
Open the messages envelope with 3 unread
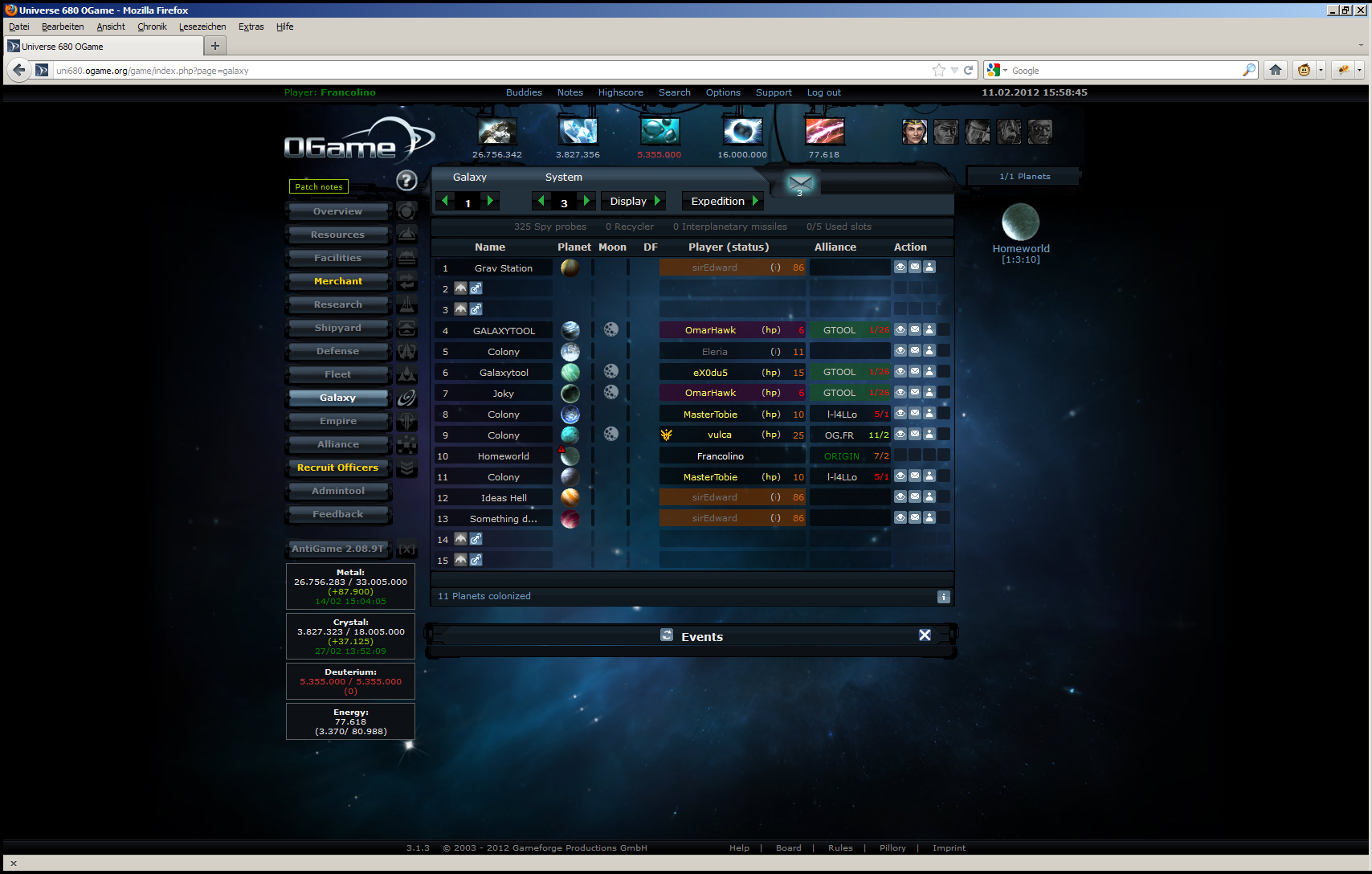point(800,183)
